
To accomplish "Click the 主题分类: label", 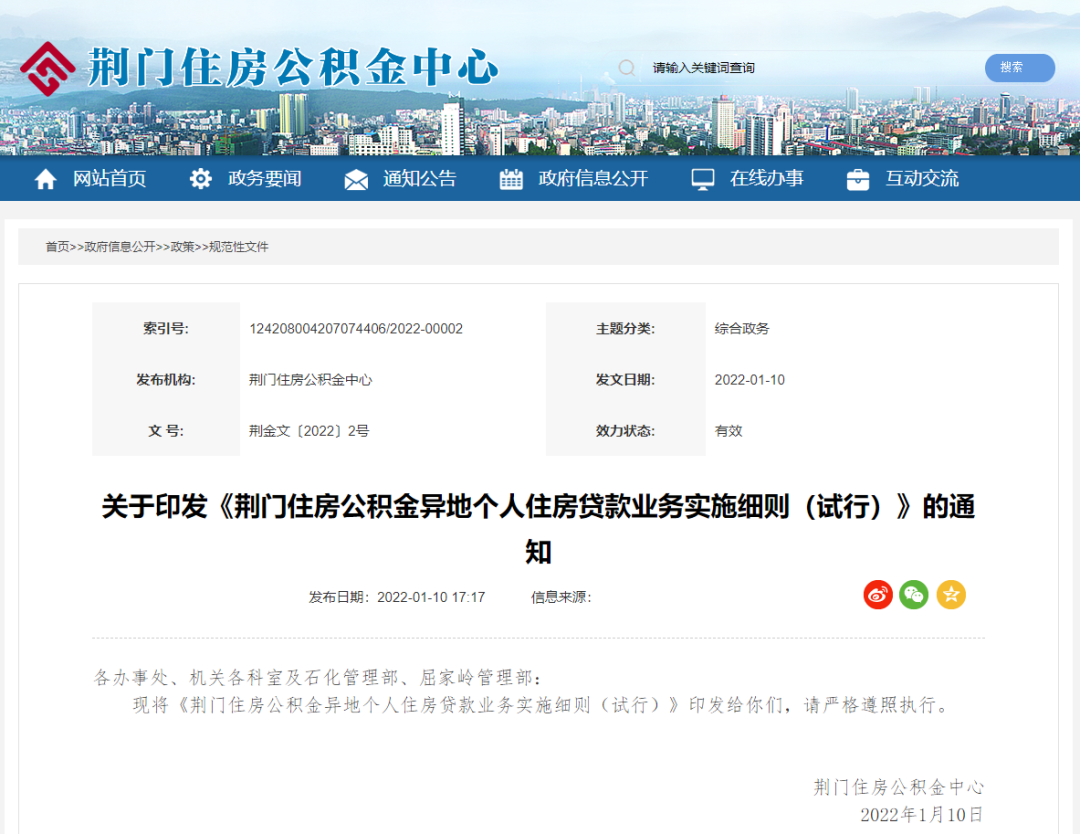I will point(625,329).
